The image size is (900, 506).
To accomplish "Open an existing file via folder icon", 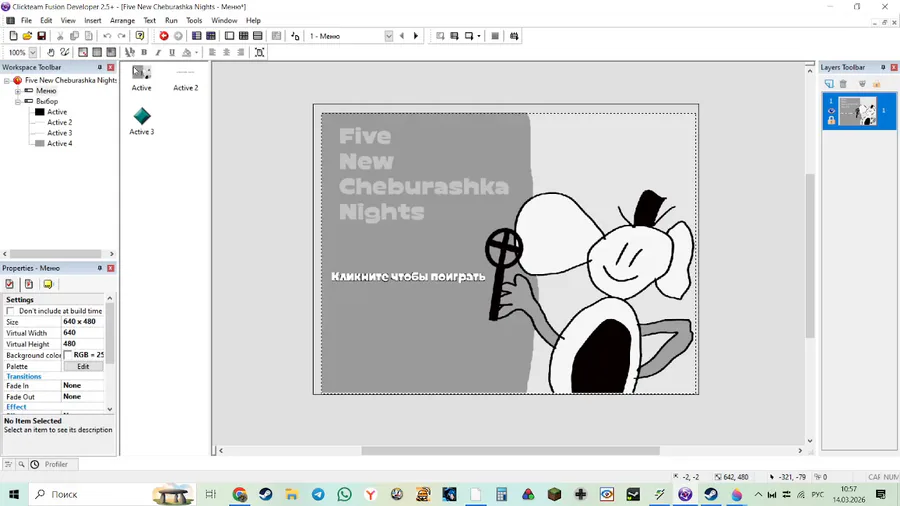I will pos(27,36).
